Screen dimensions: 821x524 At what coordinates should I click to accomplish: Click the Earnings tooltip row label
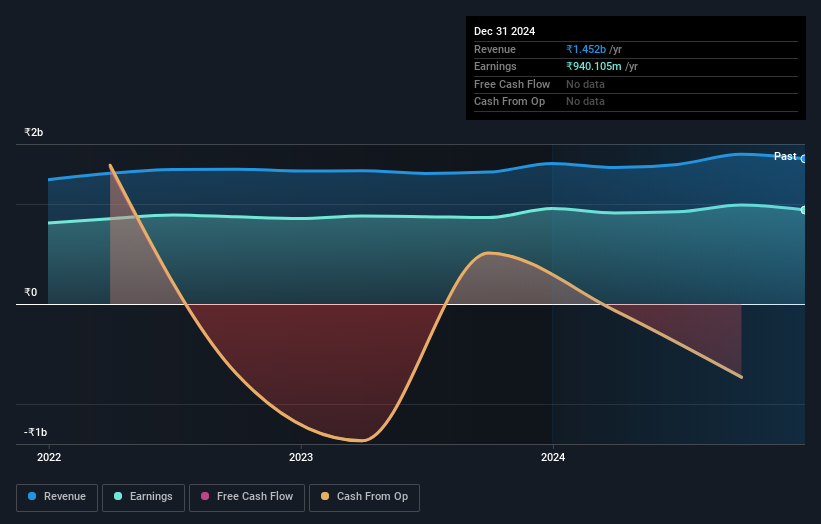495,66
